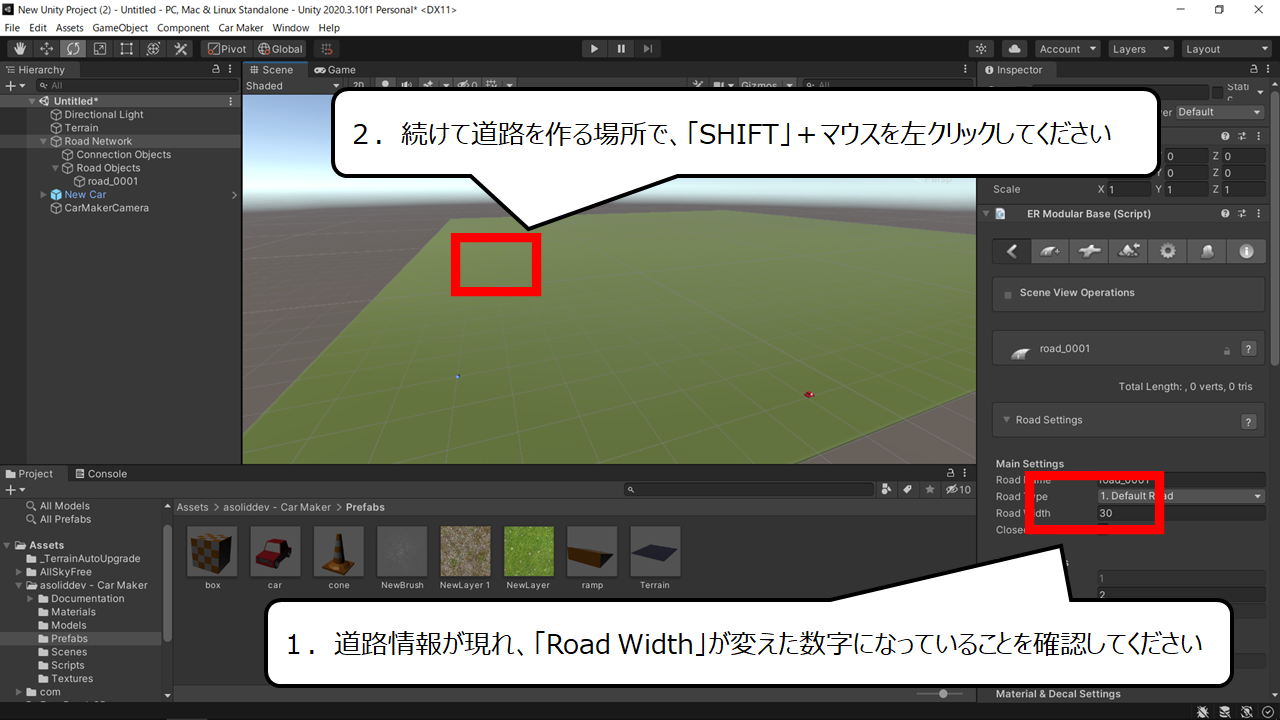The height and width of the screenshot is (720, 1280).
Task: Adjust Project thumbnail size slider
Action: pyautogui.click(x=945, y=693)
